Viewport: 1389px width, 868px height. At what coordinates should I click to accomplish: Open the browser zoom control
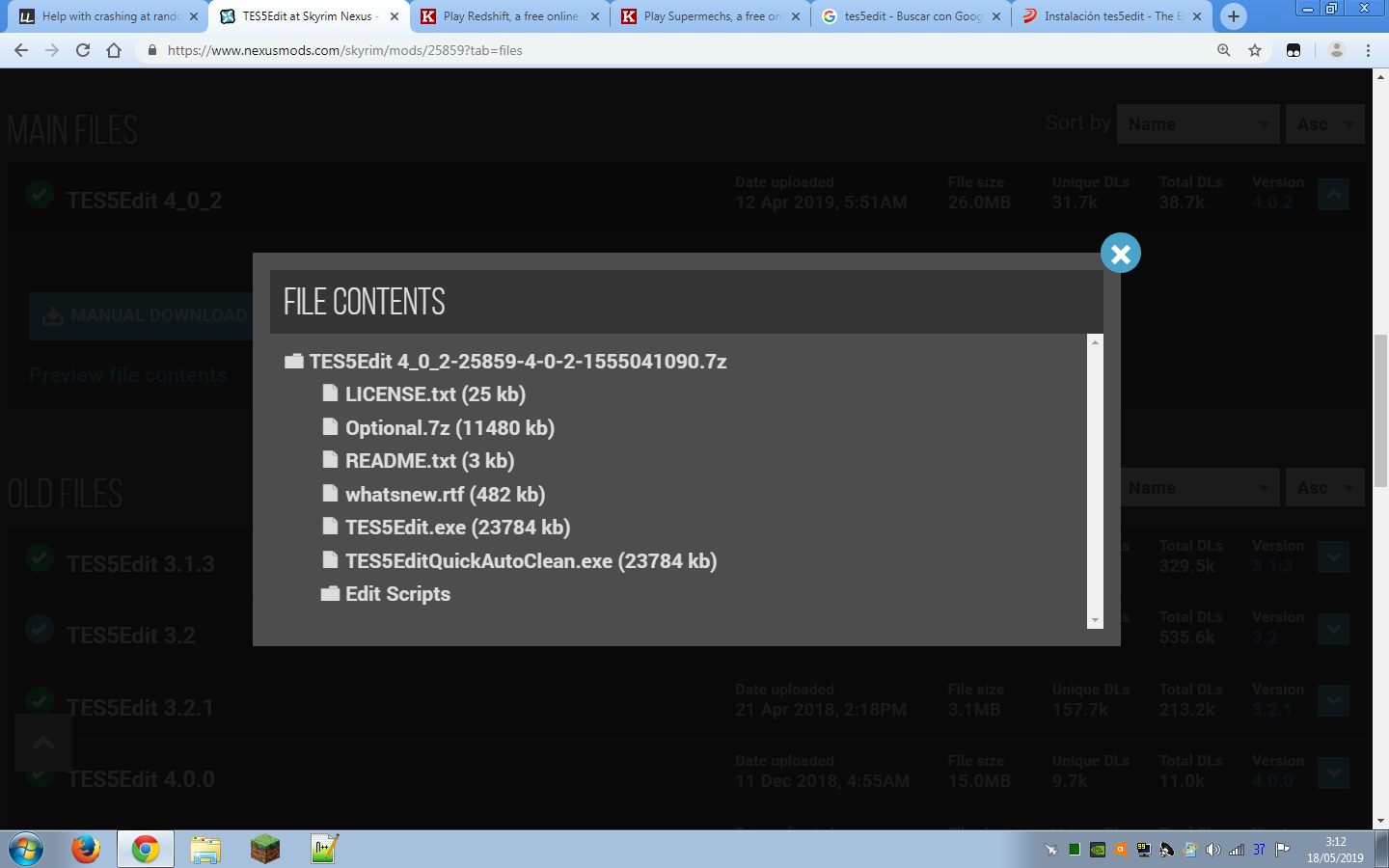[x=1224, y=50]
